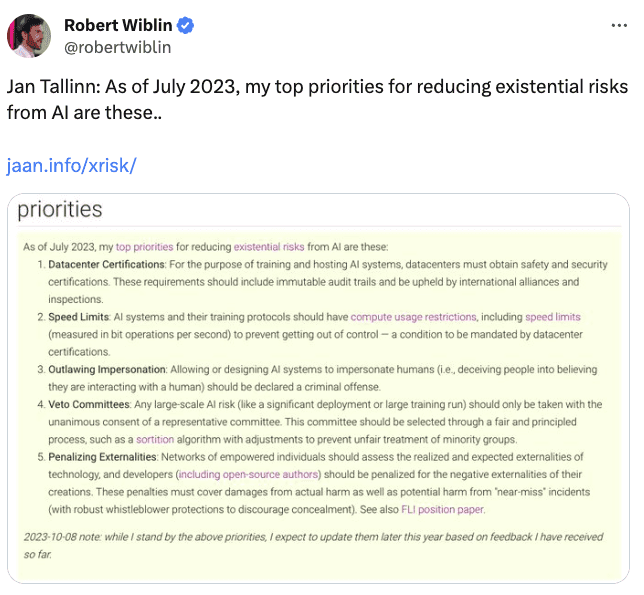Open the 'sortition' hyperlink
The image size is (644, 595).
155,439
